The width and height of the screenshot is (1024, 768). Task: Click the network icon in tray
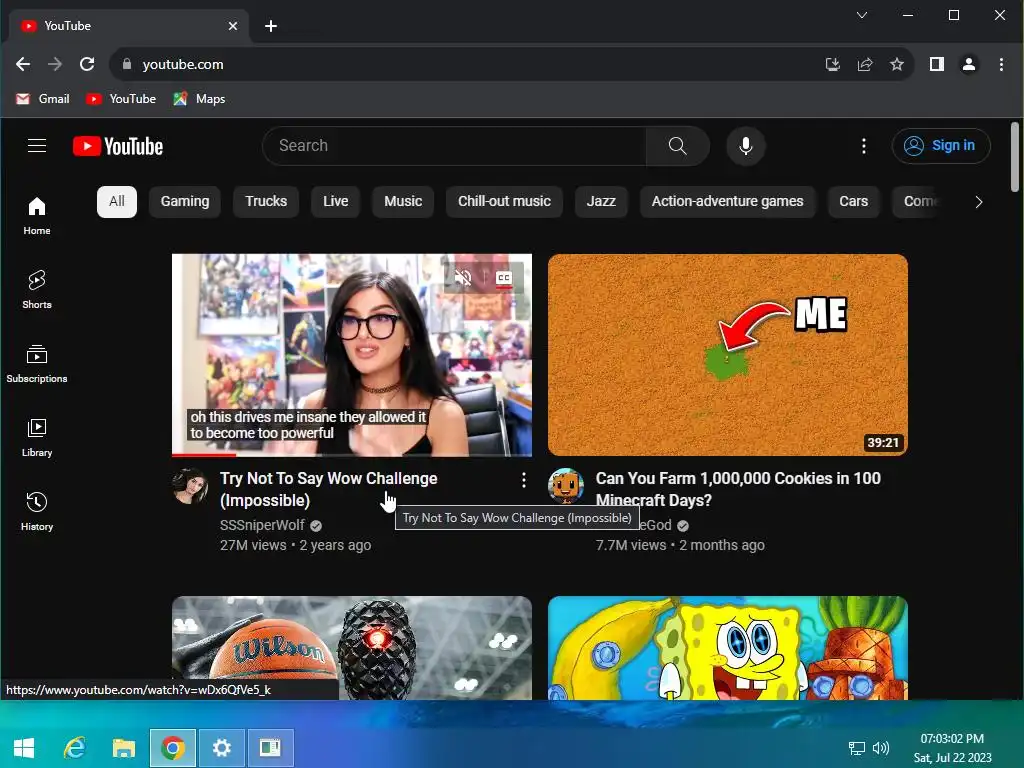point(856,748)
